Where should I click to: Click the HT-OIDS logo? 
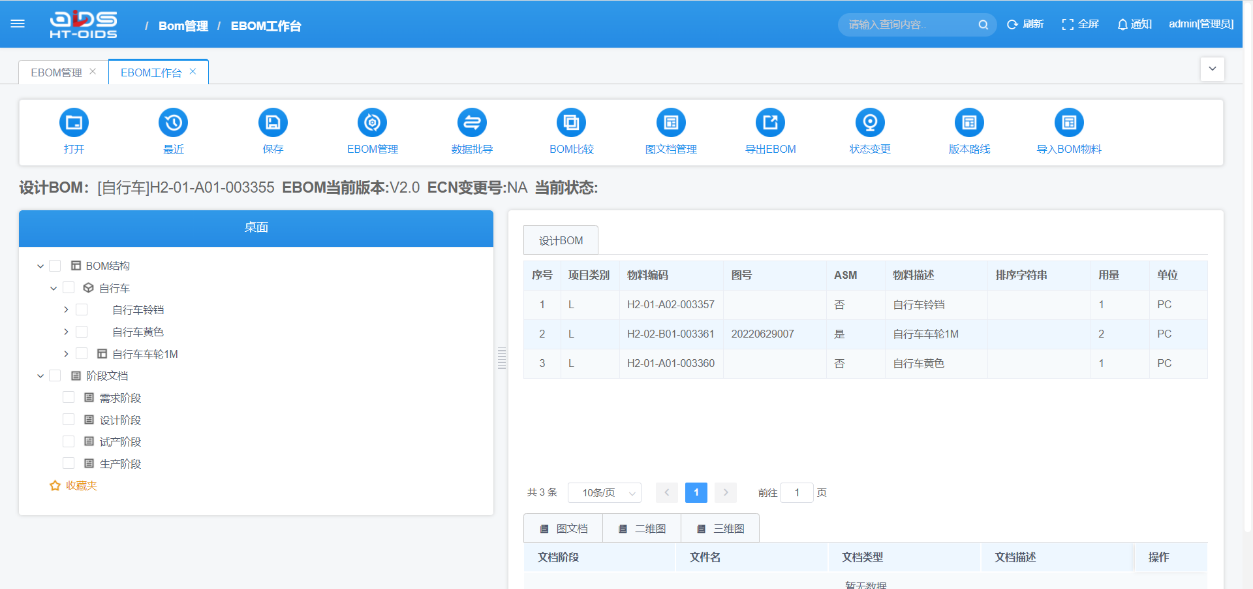click(83, 24)
